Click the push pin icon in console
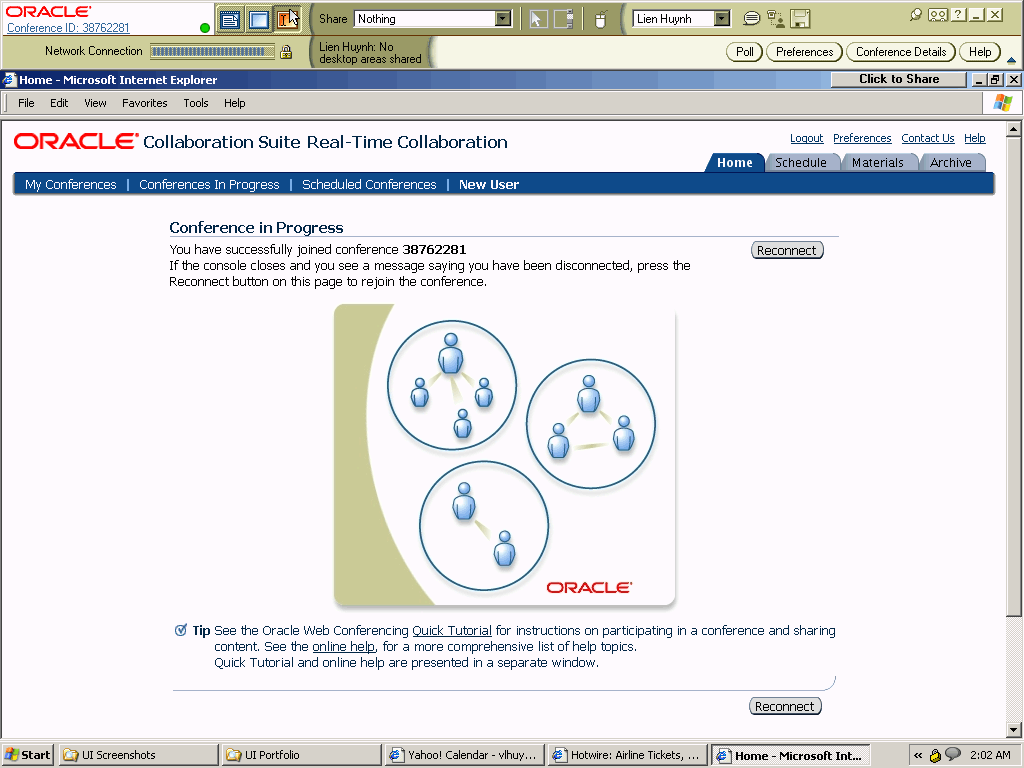This screenshot has width=1024, height=768. (x=916, y=14)
